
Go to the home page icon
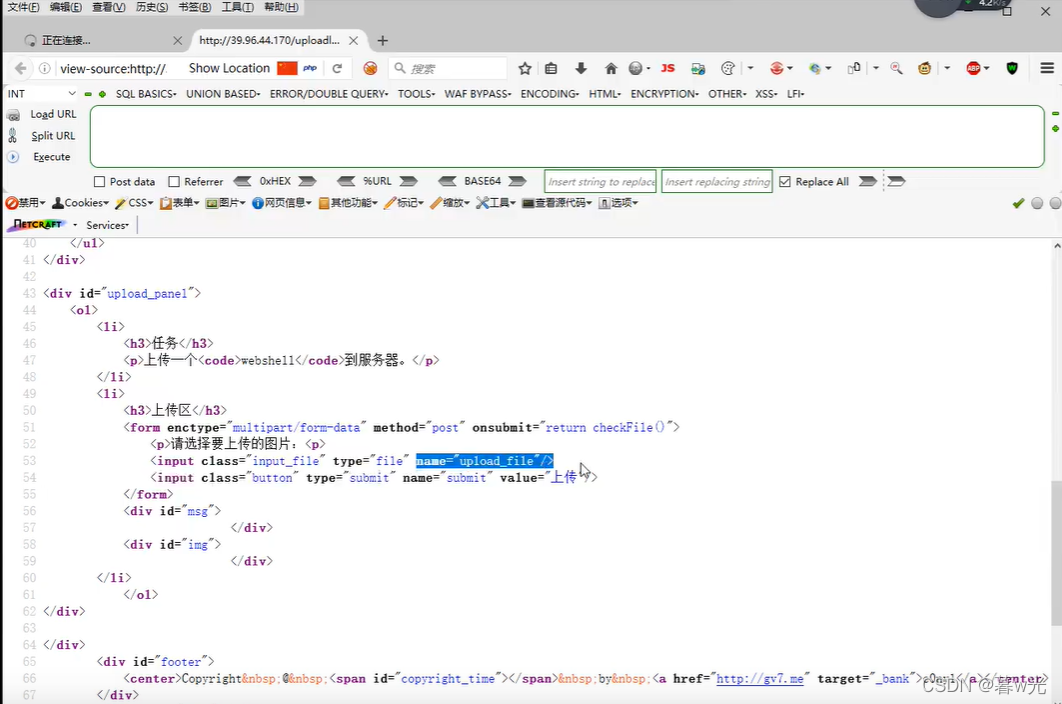tap(611, 68)
